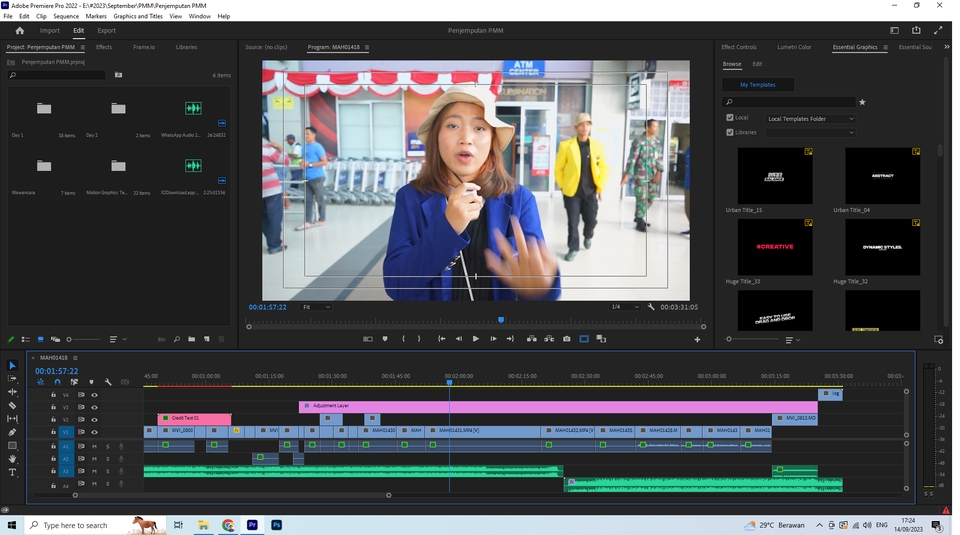Image resolution: width=960 pixels, height=535 pixels.
Task: Add marker in the timeline panel
Action: coord(91,382)
